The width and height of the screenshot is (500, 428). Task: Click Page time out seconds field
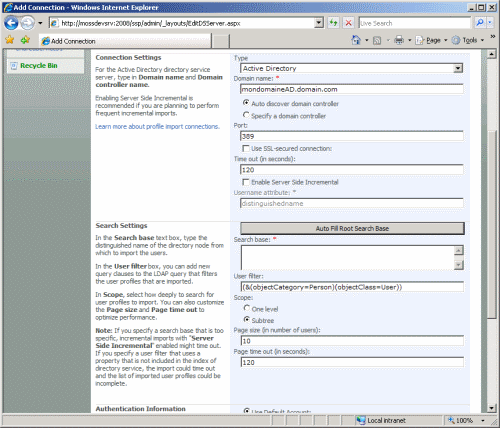click(352, 362)
